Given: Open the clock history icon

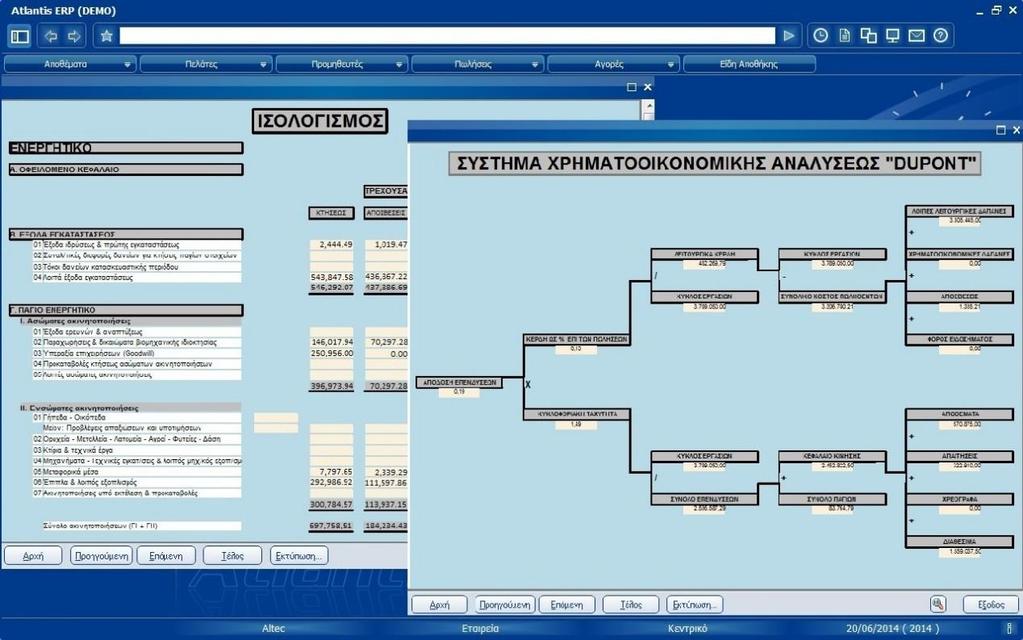Looking at the screenshot, I should click(821, 36).
